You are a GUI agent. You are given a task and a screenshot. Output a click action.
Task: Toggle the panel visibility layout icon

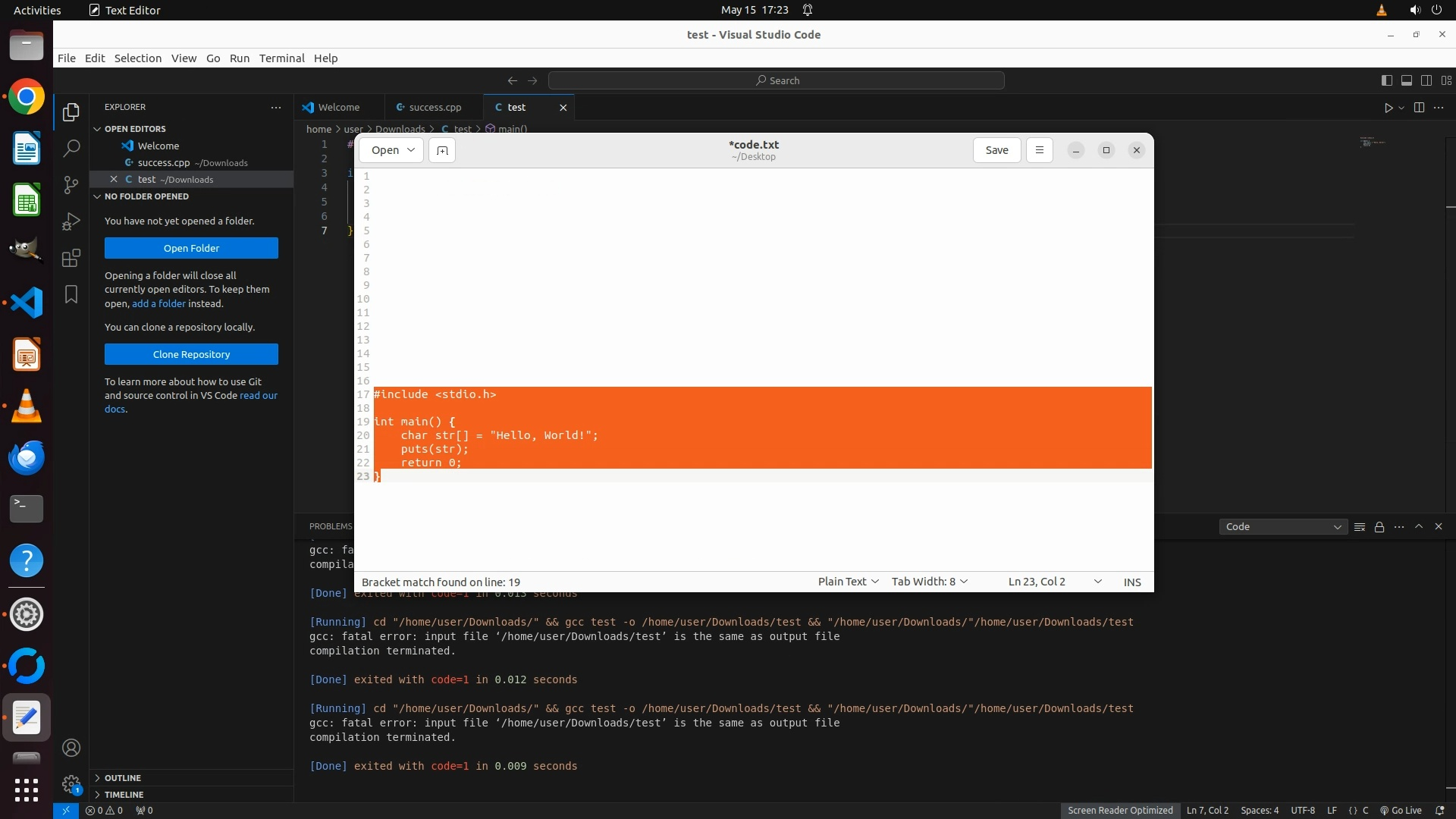pyautogui.click(x=1406, y=80)
